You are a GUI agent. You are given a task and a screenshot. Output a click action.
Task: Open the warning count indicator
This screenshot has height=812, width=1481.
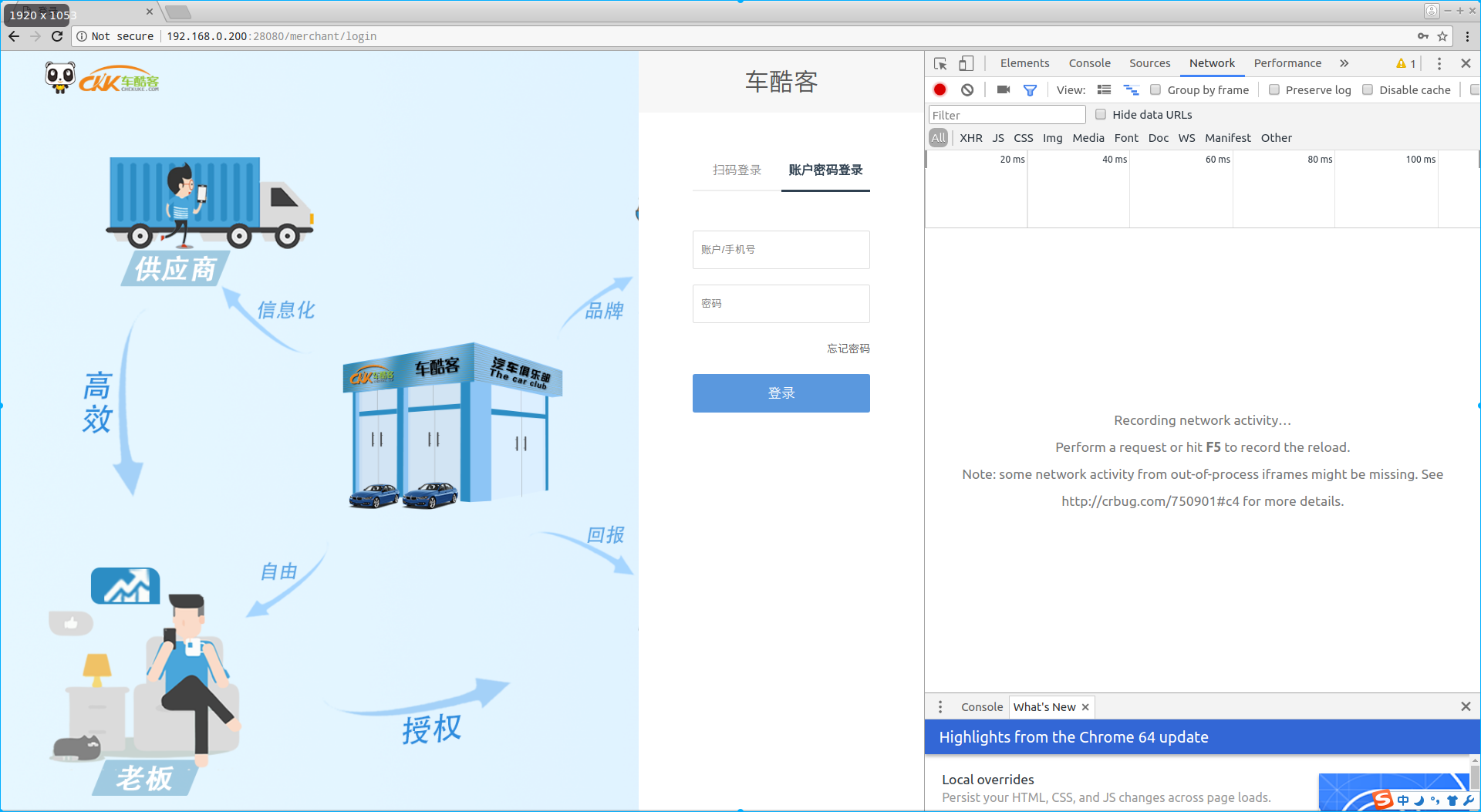pos(1406,63)
